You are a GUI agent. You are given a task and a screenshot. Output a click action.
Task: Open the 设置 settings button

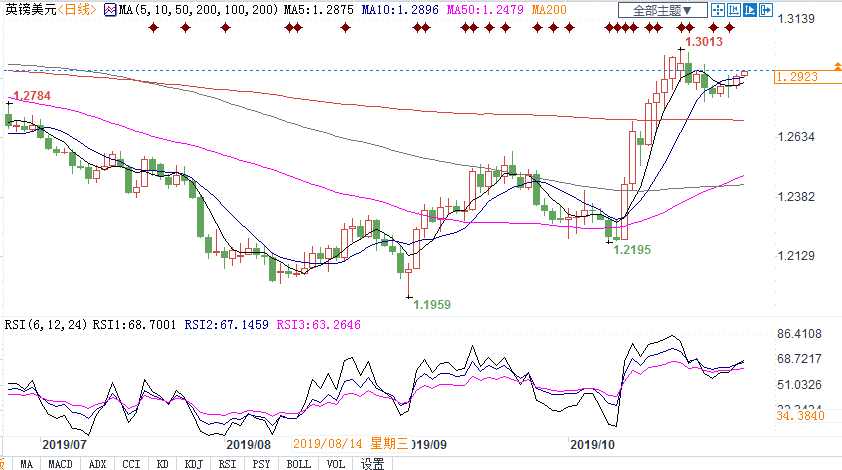click(x=373, y=463)
